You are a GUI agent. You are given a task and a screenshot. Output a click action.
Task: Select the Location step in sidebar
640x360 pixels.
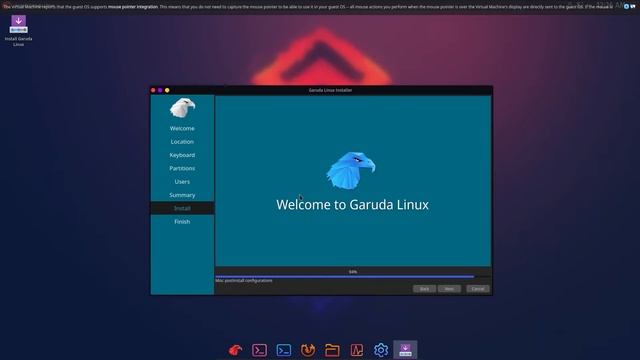click(x=182, y=142)
